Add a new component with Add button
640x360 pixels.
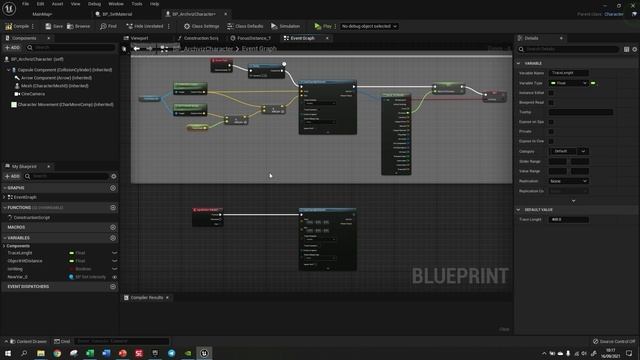click(x=12, y=48)
